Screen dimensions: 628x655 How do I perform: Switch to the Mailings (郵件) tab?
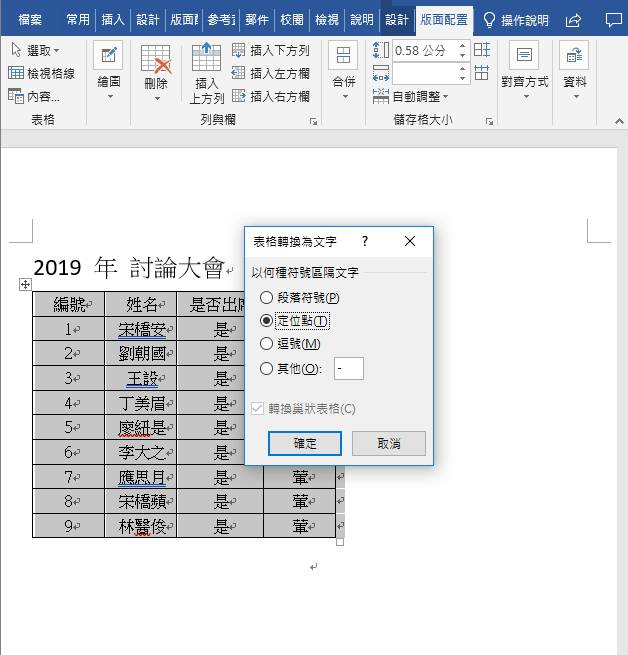click(x=256, y=20)
